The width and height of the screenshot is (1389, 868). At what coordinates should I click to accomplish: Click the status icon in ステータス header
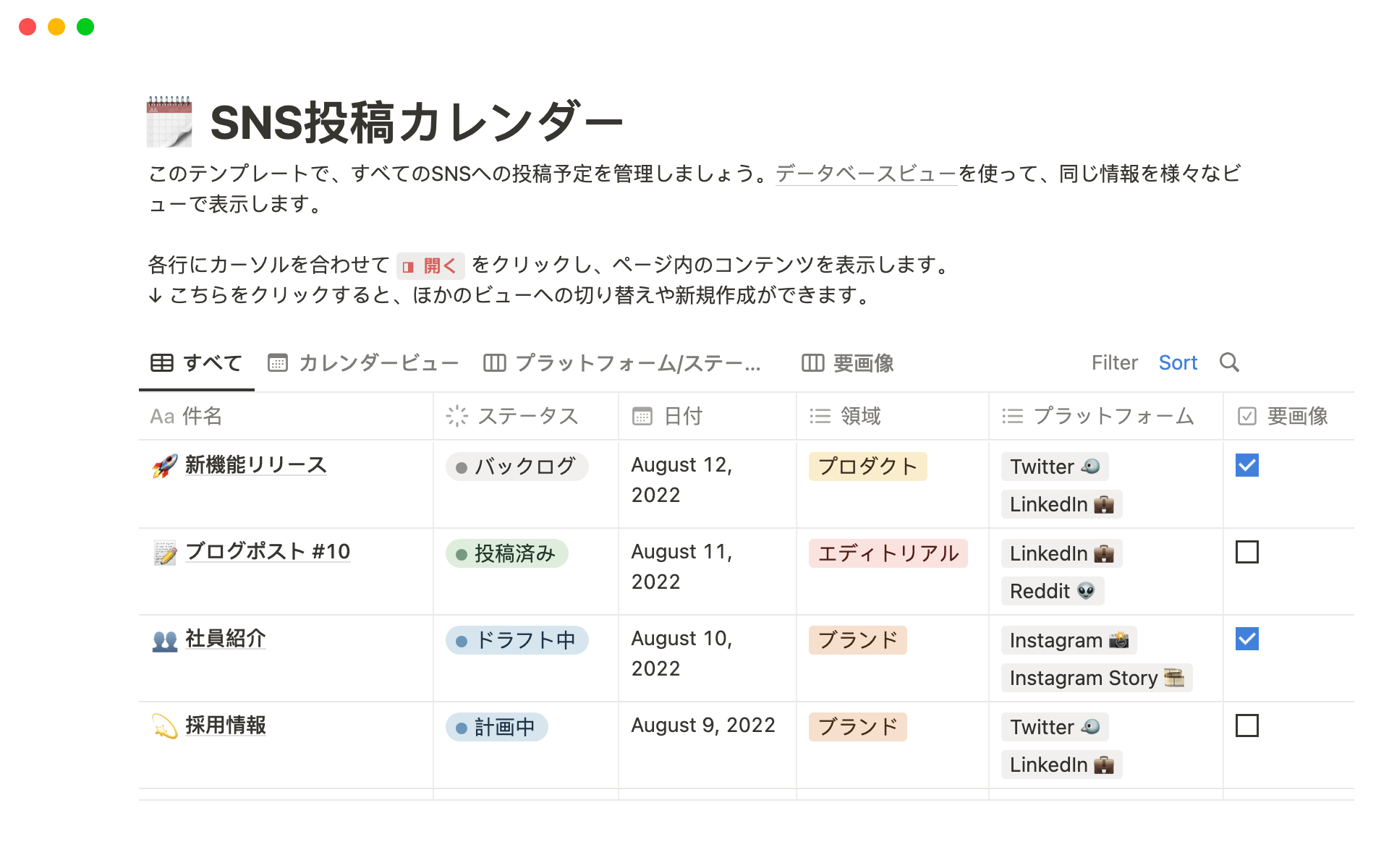[457, 416]
